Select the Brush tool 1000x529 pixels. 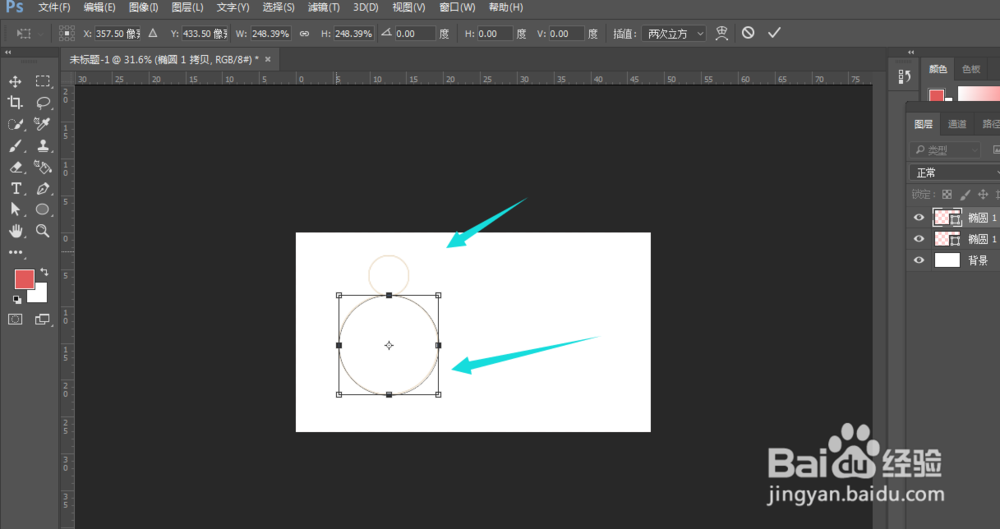pos(15,146)
